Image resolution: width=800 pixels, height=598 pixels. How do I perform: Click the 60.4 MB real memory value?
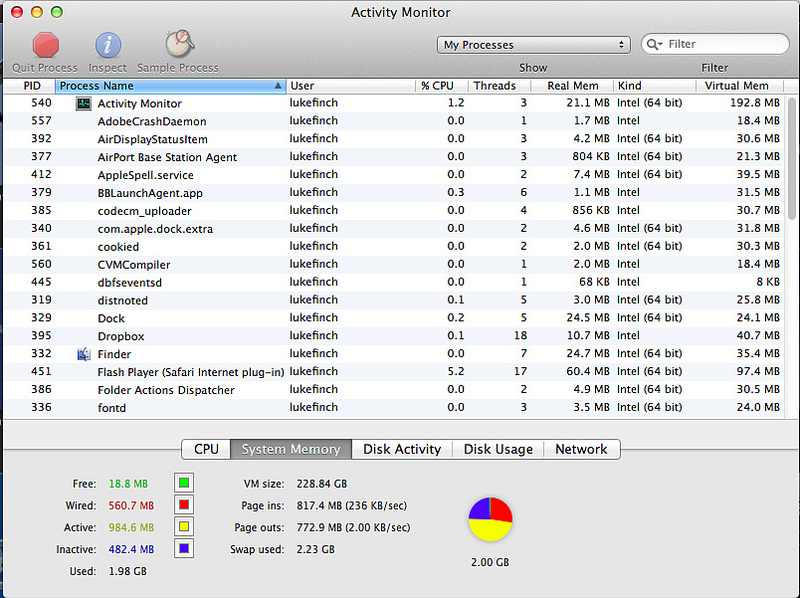pos(588,371)
